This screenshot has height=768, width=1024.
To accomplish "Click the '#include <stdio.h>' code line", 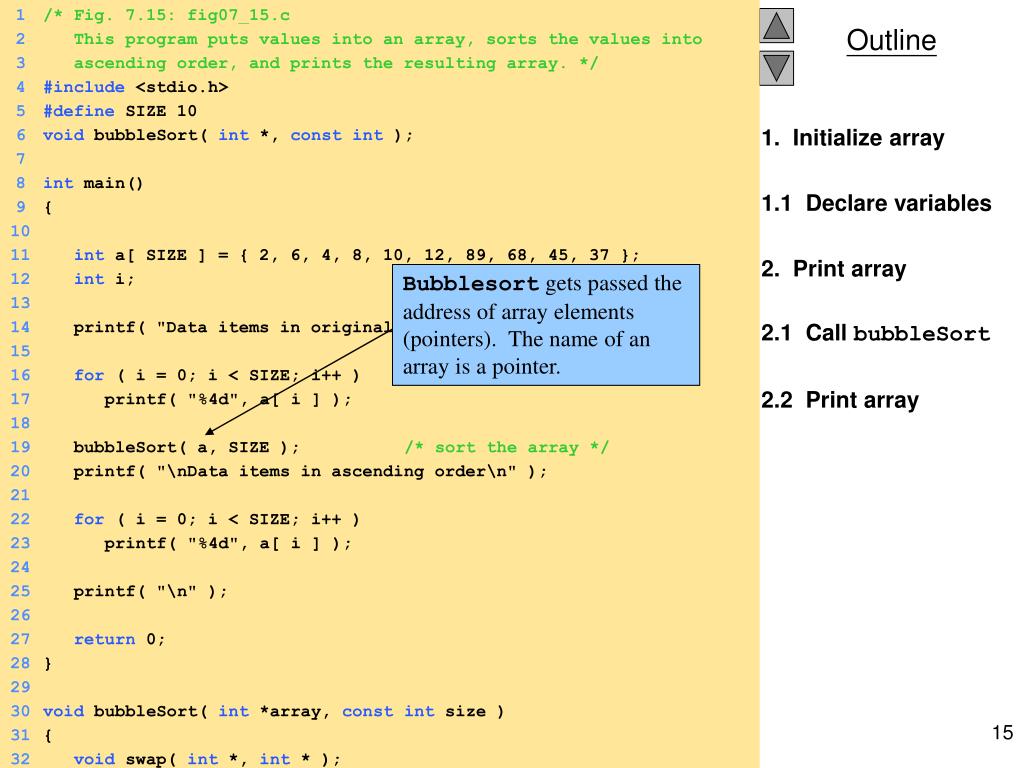I will click(x=136, y=87).
